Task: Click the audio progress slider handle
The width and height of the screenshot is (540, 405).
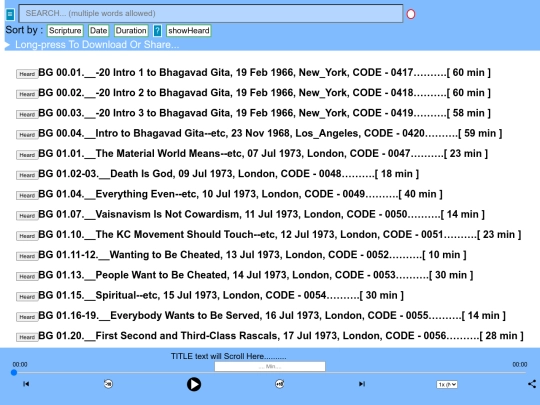Action: [14, 372]
